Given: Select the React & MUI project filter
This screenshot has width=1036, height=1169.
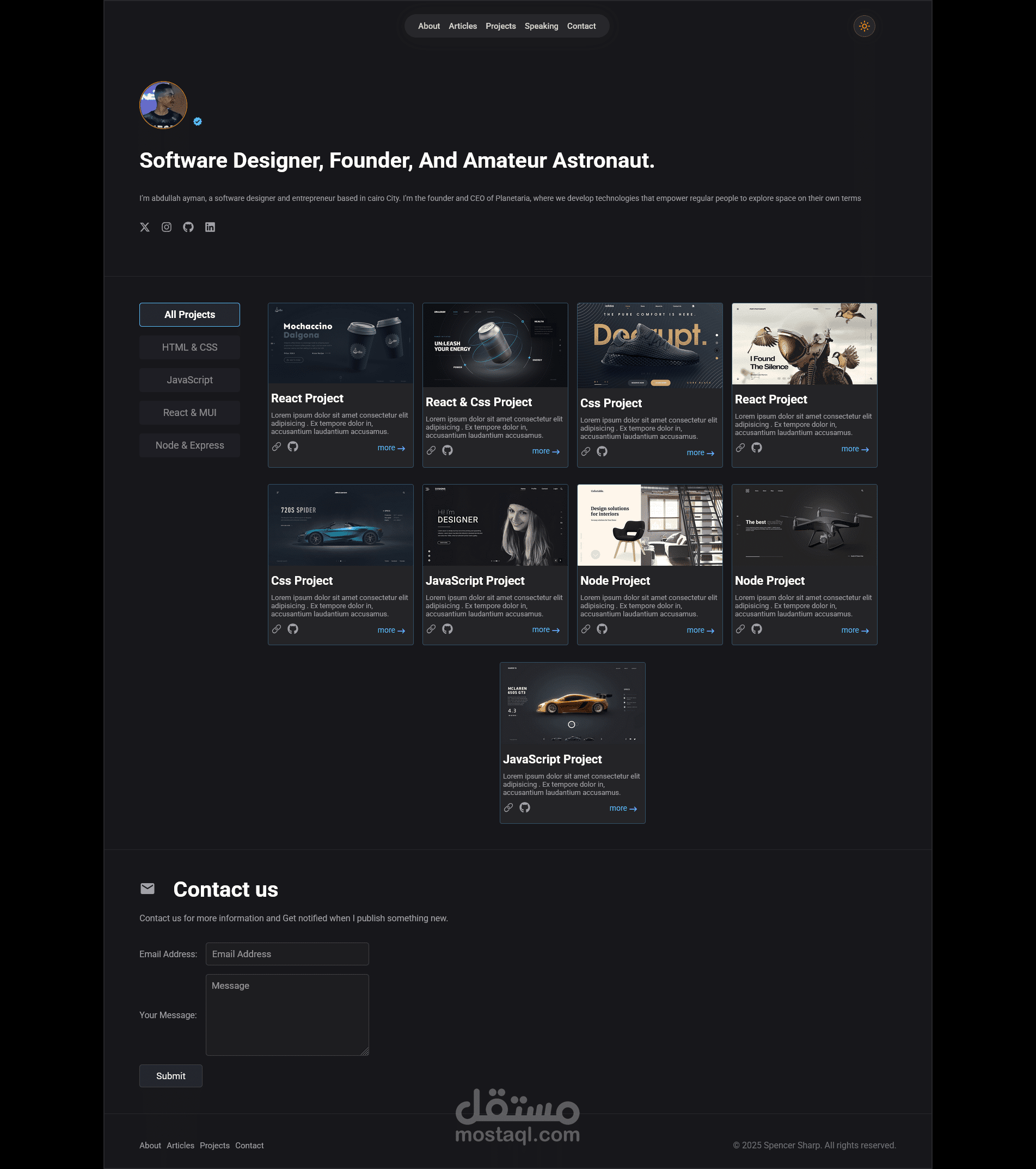Looking at the screenshot, I should click(189, 412).
